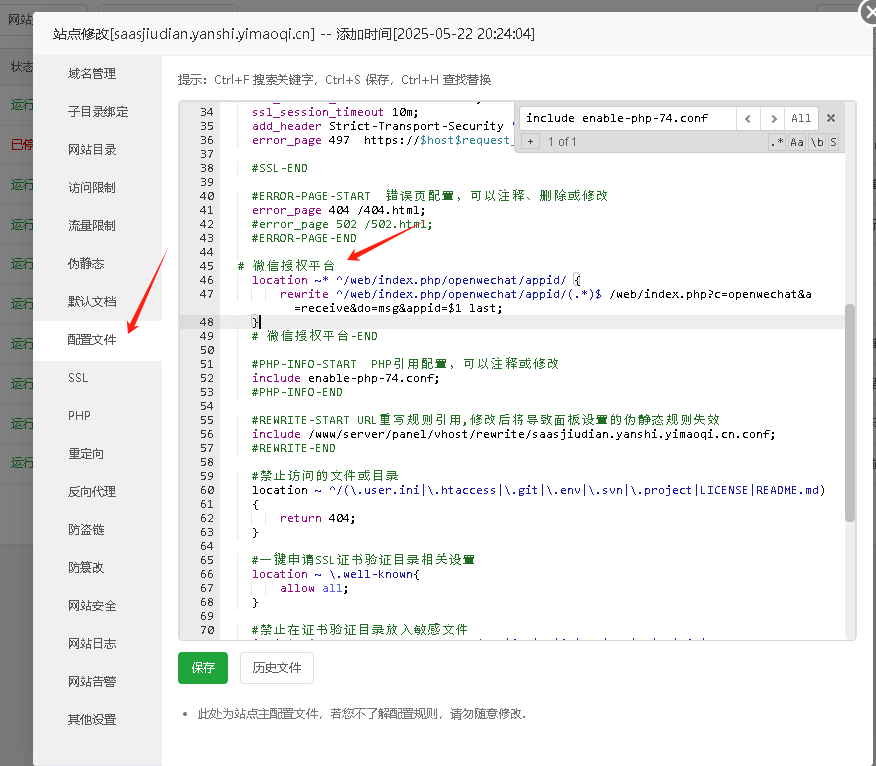Click 'include enable-php-74.conf;' code line
876x766 pixels.
(346, 378)
